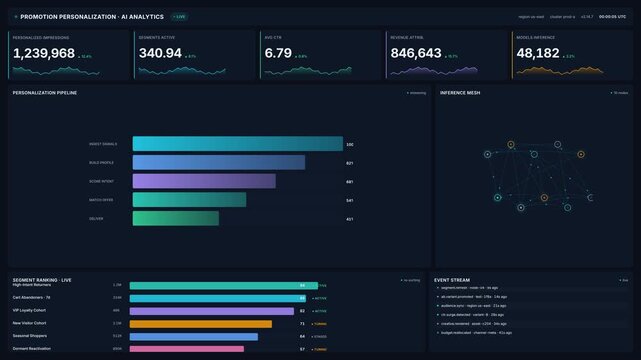Open the Models Inference value 48,182
Image resolution: width=641 pixels, height=360 pixels.
[x=538, y=53]
